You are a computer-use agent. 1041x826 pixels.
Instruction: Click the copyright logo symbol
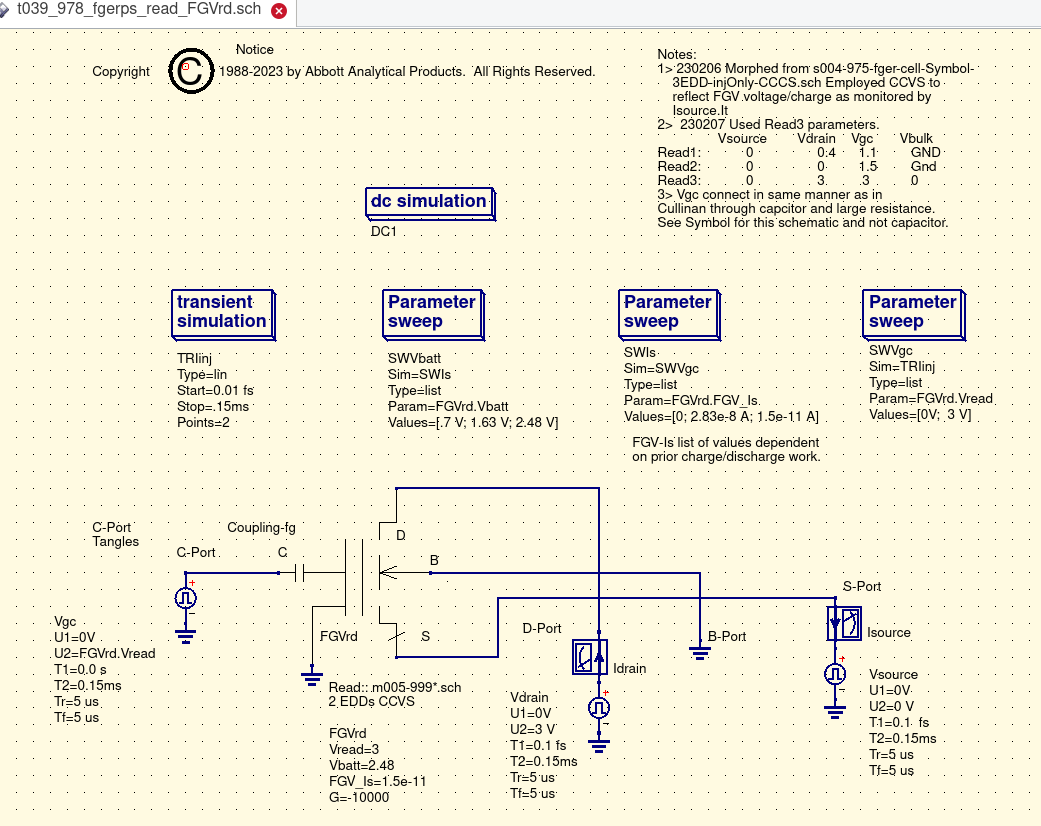tap(190, 71)
